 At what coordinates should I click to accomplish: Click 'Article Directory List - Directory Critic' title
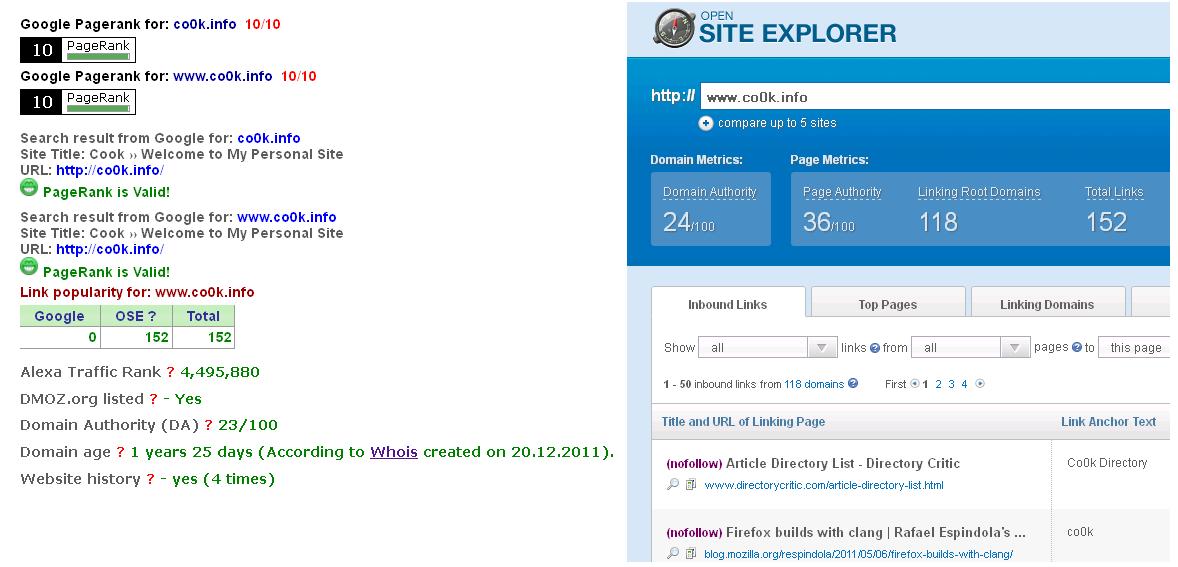point(843,463)
